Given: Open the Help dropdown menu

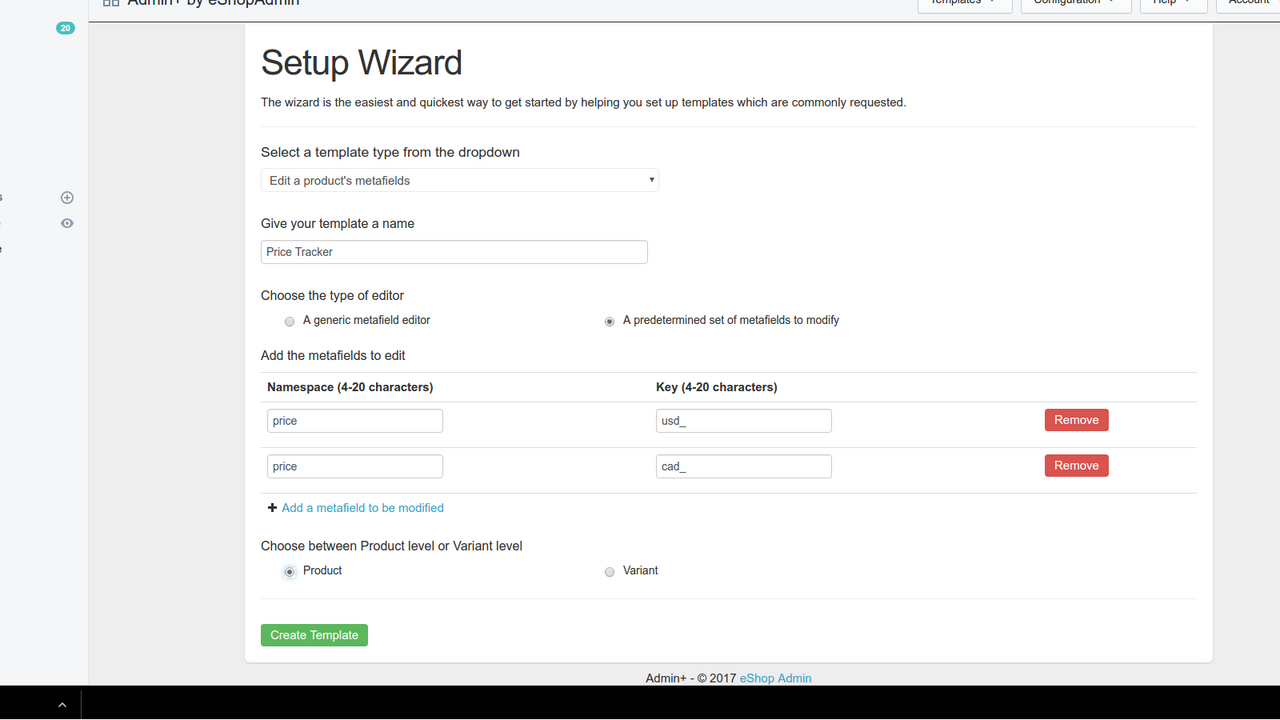Looking at the screenshot, I should point(1172,4).
